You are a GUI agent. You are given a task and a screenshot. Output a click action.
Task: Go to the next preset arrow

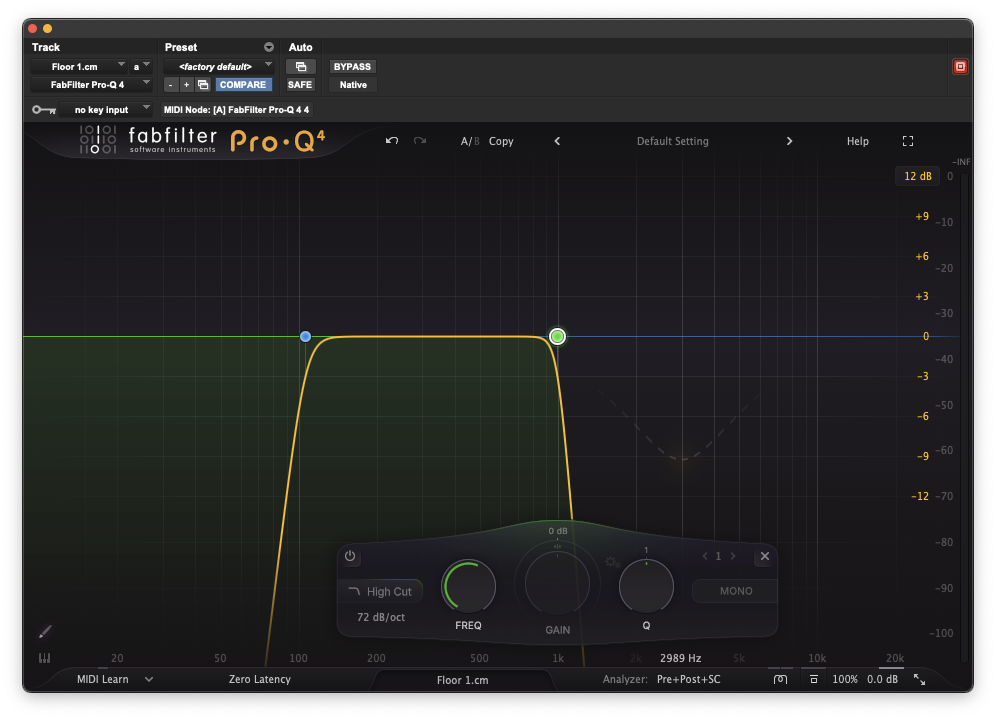pos(789,141)
